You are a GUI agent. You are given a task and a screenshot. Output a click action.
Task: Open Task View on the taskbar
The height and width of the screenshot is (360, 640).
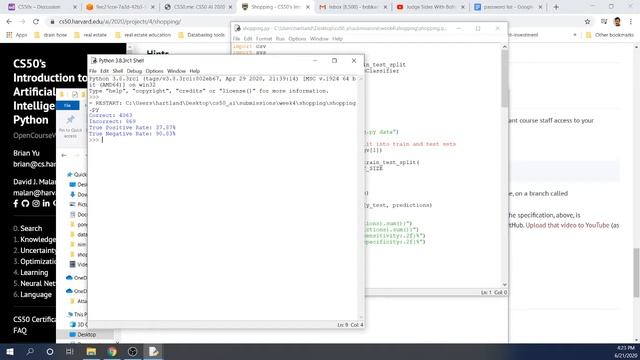70,351
